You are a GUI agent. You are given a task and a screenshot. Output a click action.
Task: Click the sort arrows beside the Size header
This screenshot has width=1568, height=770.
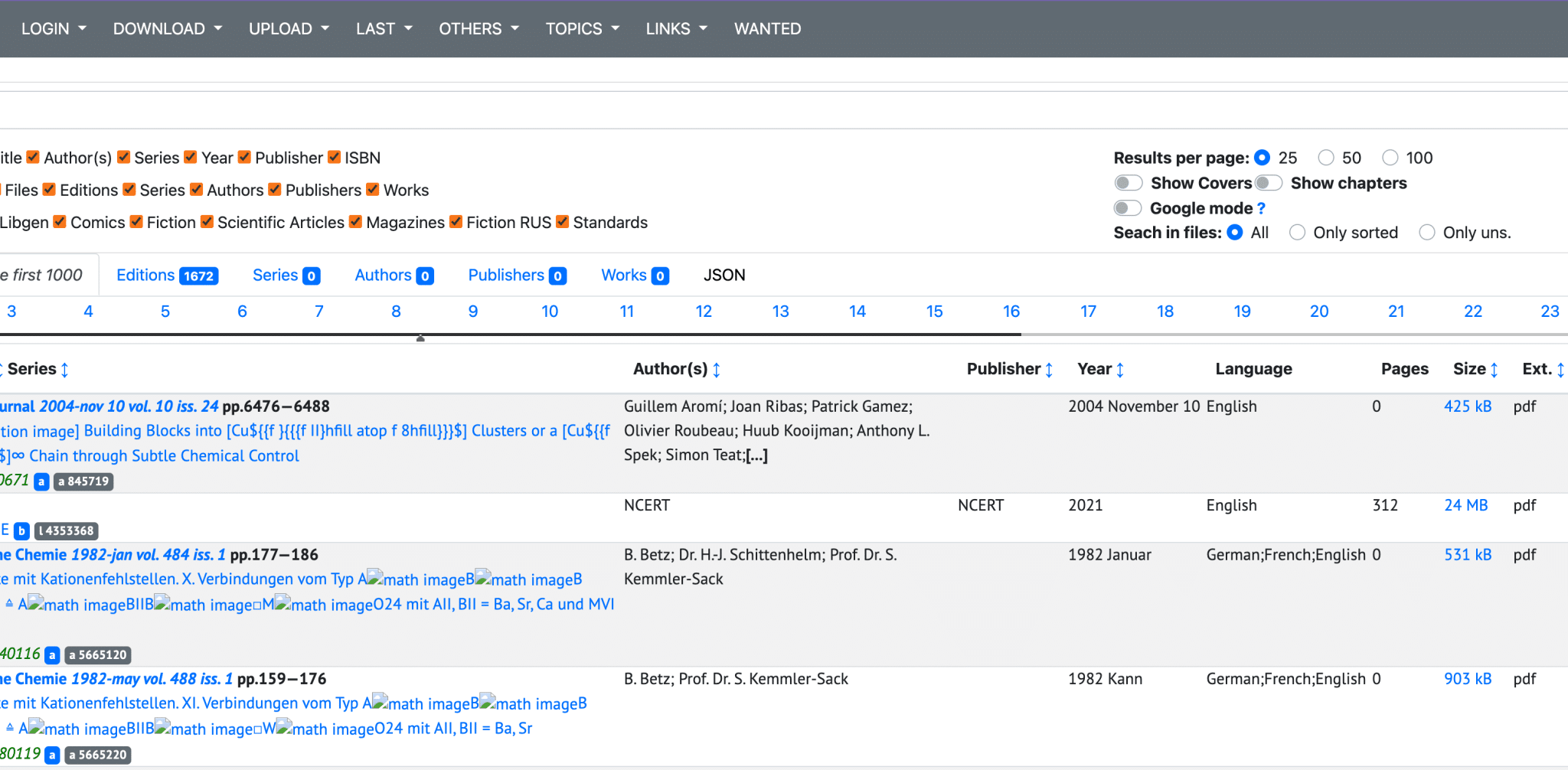[1494, 369]
